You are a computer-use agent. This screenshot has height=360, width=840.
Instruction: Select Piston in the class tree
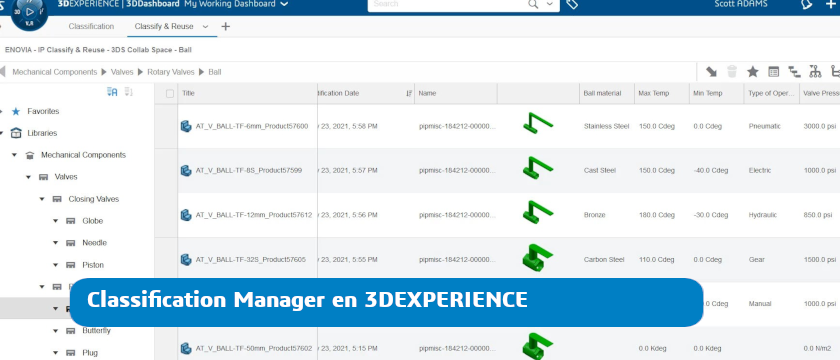[93, 265]
